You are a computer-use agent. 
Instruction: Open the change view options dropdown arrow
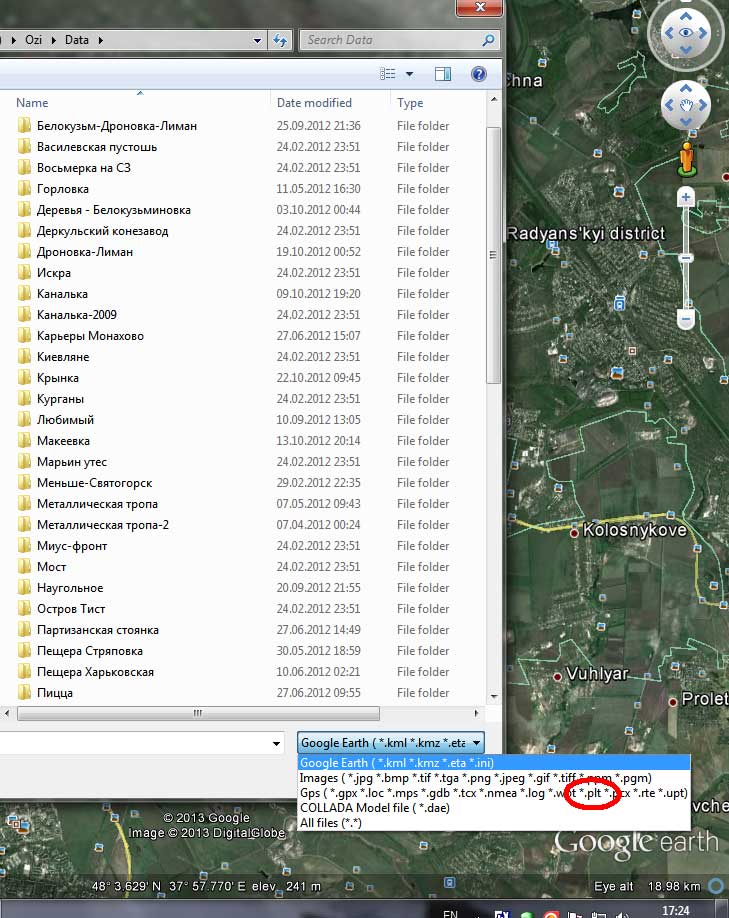click(x=409, y=74)
